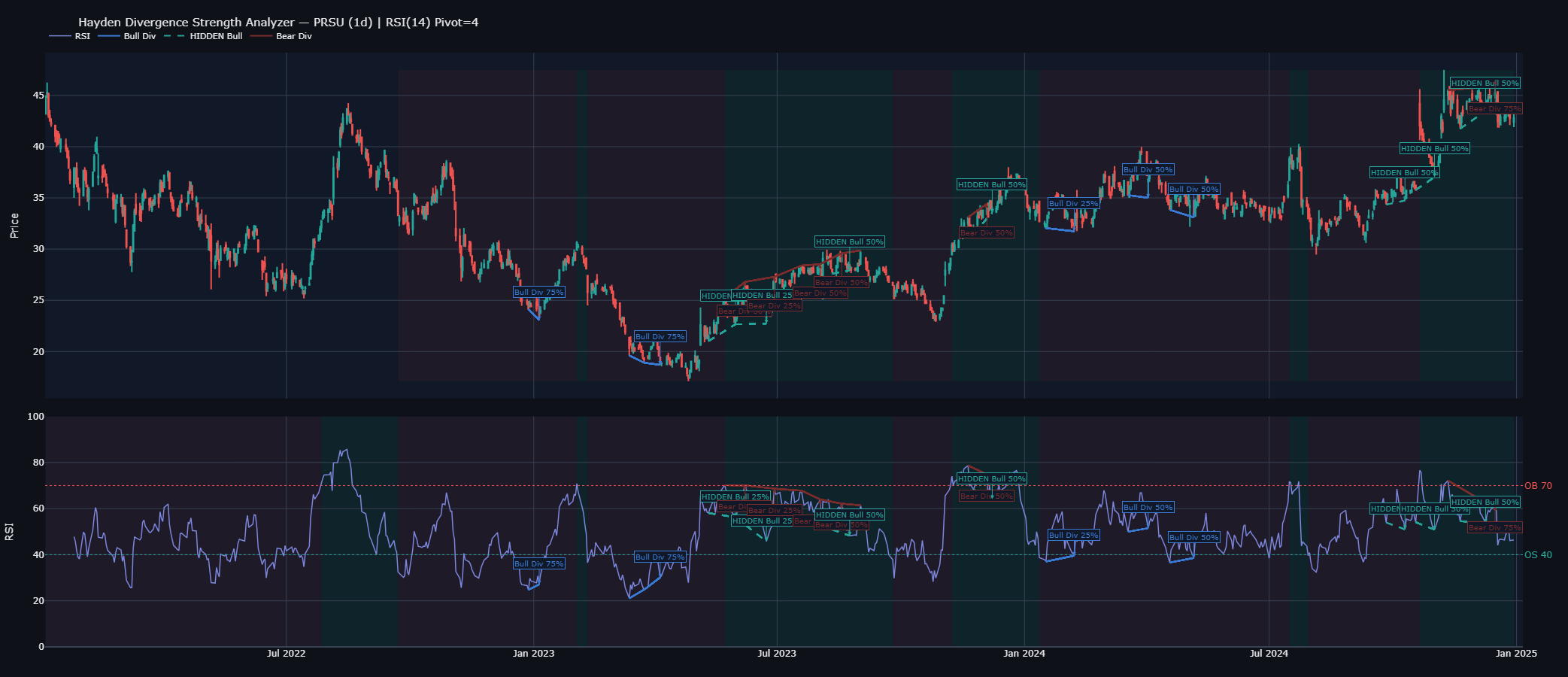Click the OB 70 overbought level label
Viewport: 1568px width, 677px height.
(x=1538, y=486)
